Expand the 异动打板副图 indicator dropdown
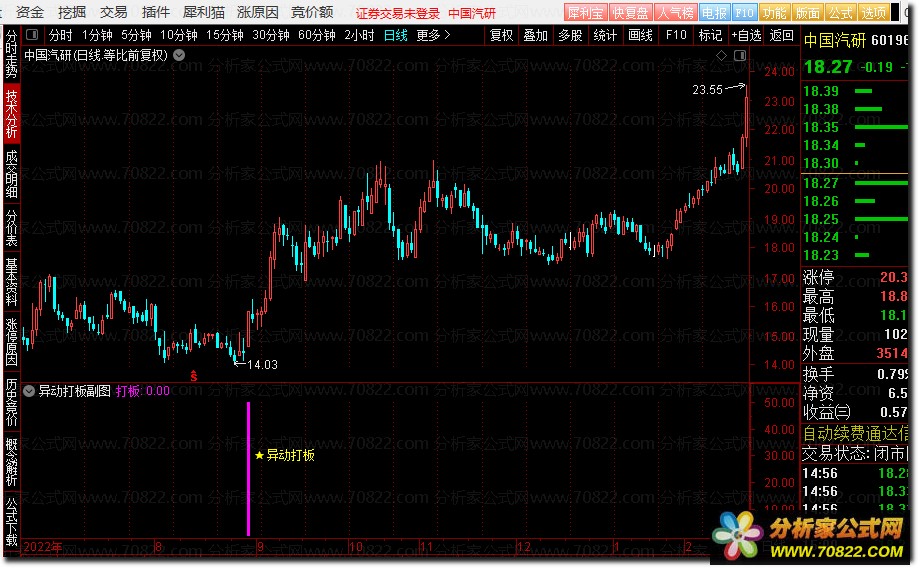The image size is (920, 568). point(29,391)
